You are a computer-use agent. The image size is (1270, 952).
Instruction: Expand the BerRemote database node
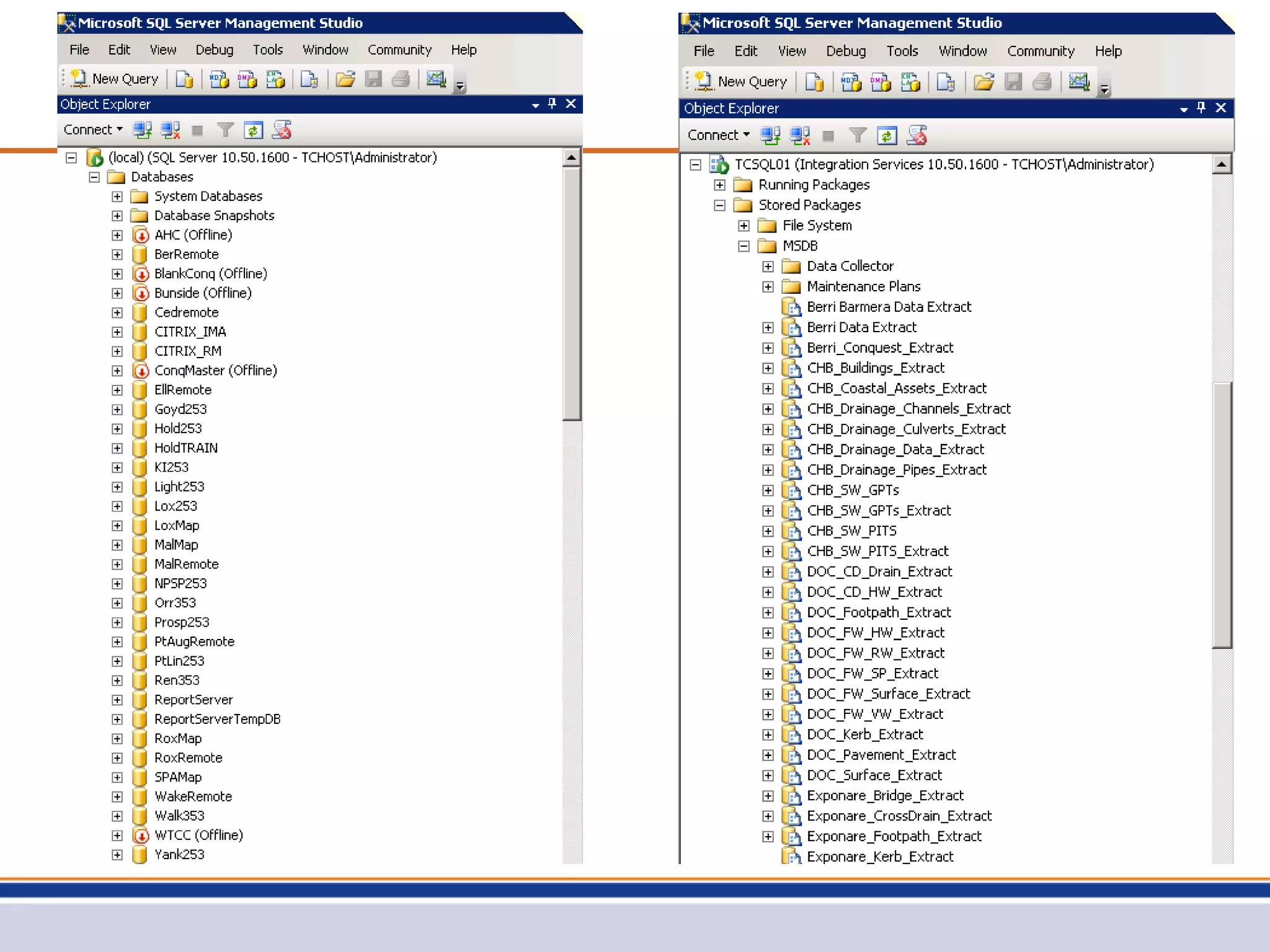117,255
